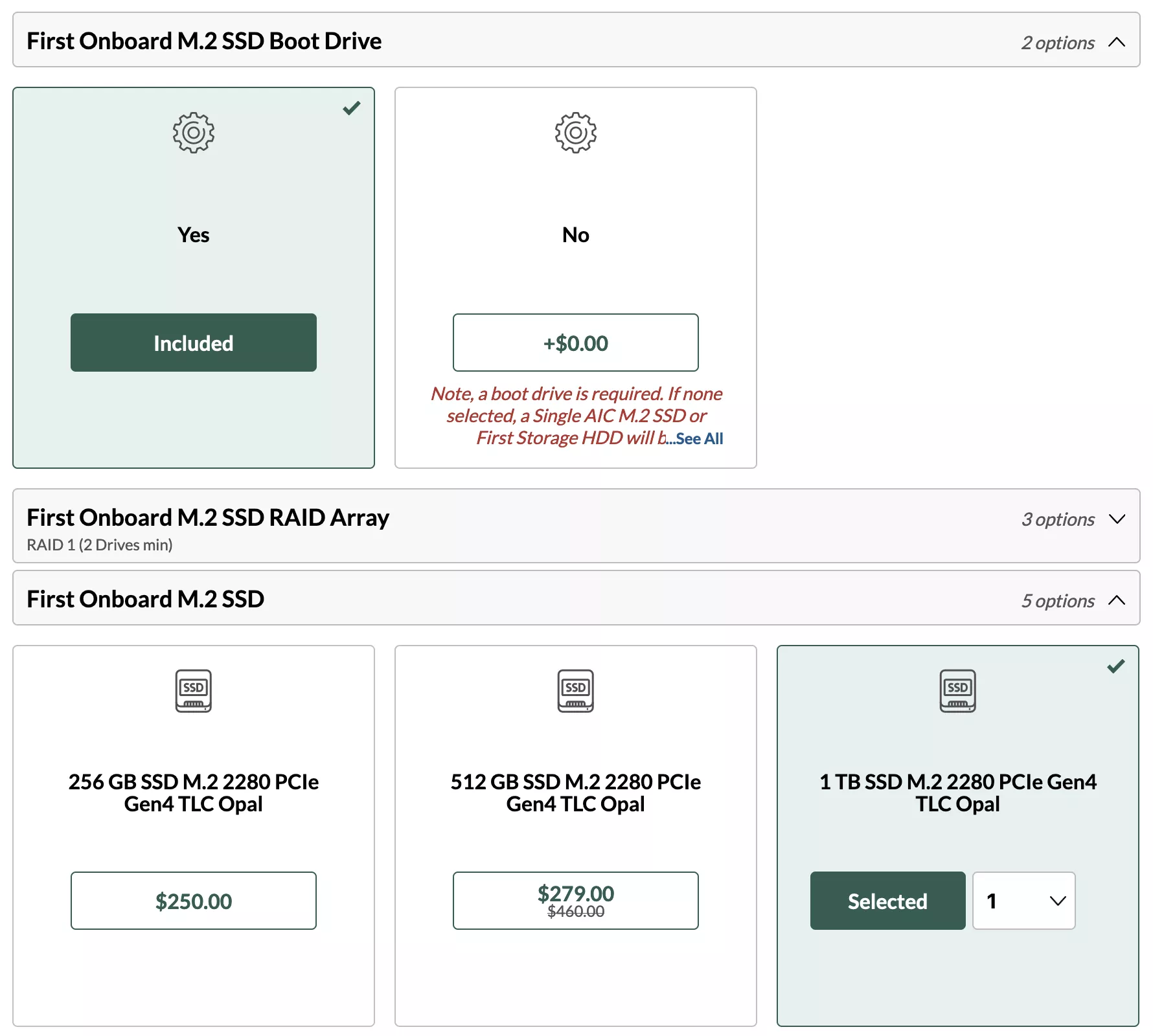1153x1036 pixels.
Task: Click the checkmark on the 1 TB SSD card
Action: click(1116, 666)
